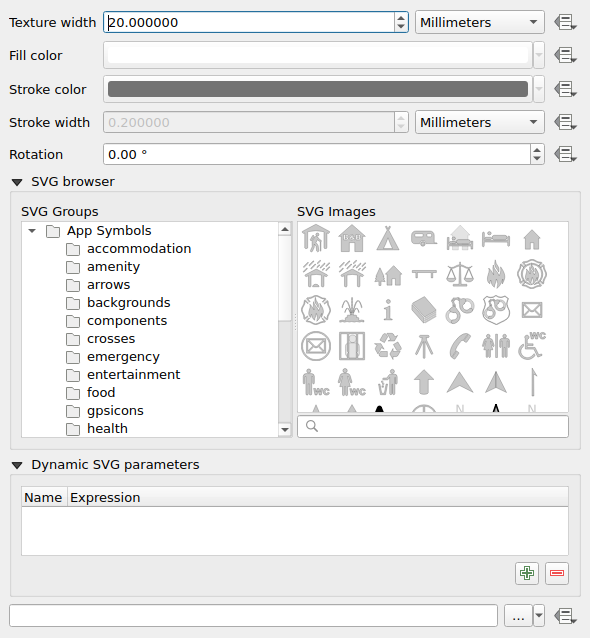The width and height of the screenshot is (590, 638).
Task: Click the SVG Groups scrollbar down arrow
Action: pyautogui.click(x=285, y=430)
